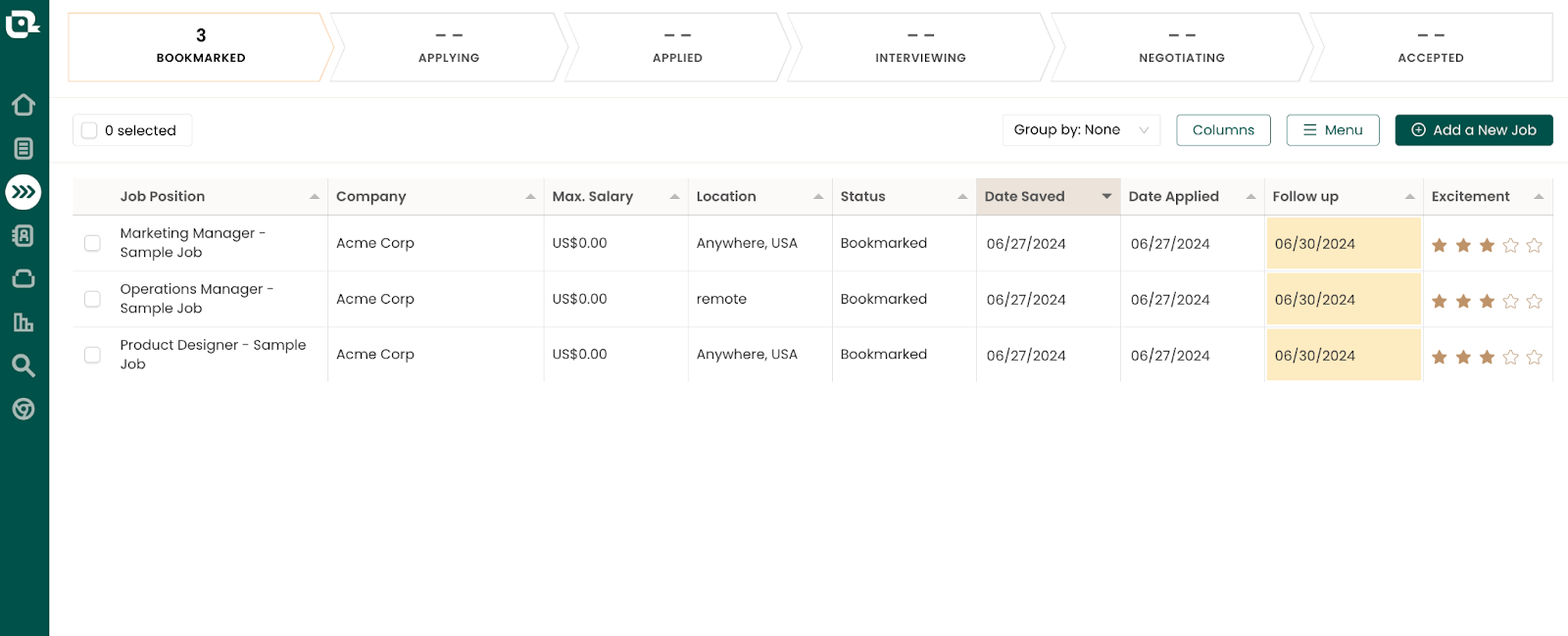Select the Applying pipeline stage
Image resolution: width=1568 pixels, height=636 pixels.
point(449,47)
